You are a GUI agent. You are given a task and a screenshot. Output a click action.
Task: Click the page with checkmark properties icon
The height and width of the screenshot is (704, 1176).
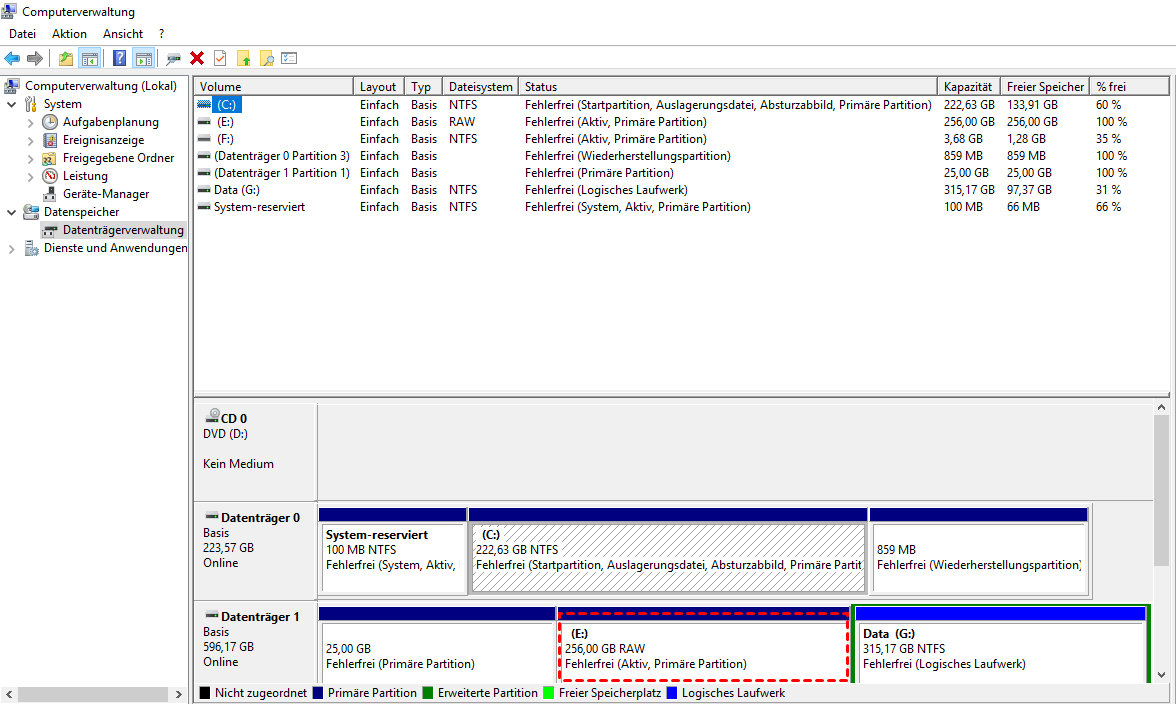coord(220,59)
